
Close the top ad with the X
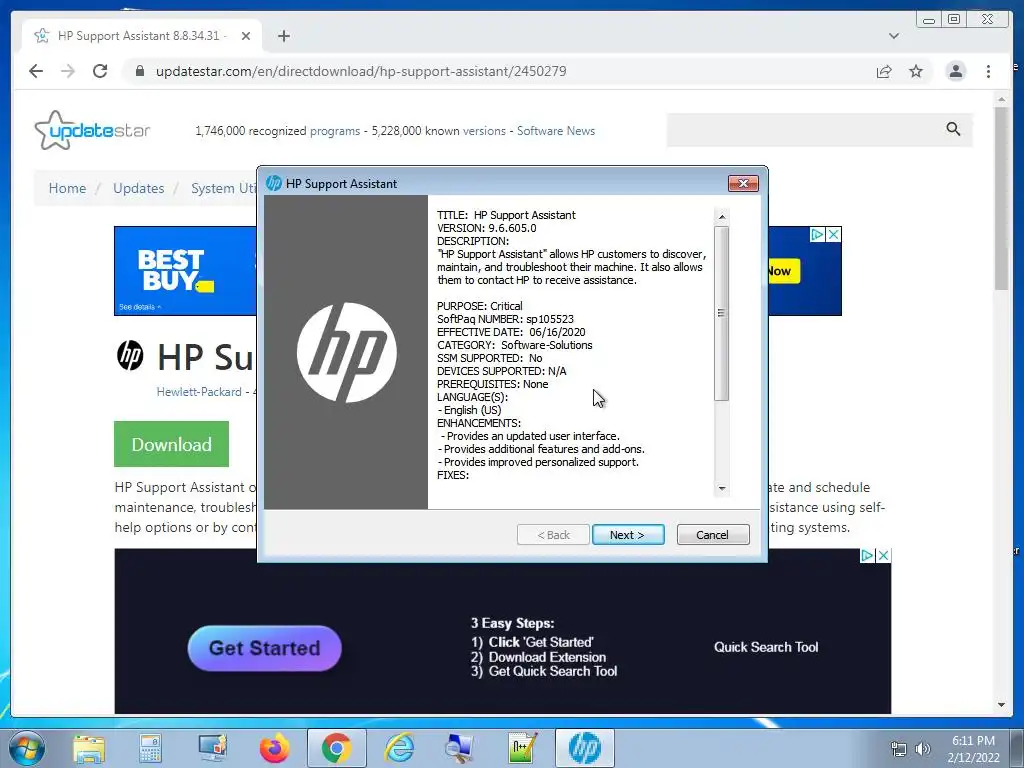pyautogui.click(x=833, y=234)
